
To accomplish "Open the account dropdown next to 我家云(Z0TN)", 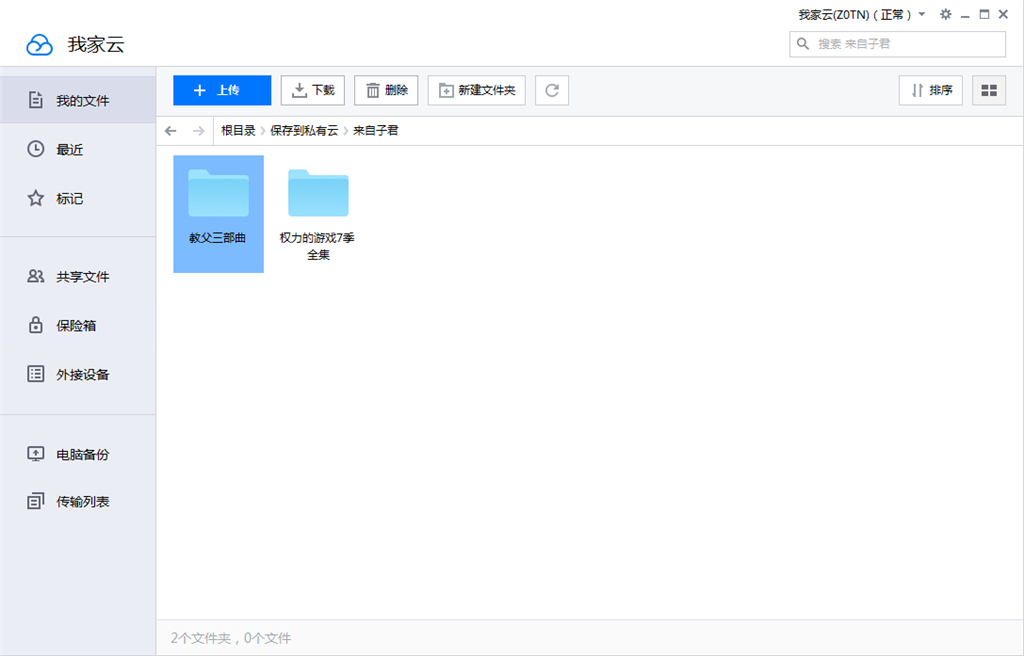I will coord(921,14).
